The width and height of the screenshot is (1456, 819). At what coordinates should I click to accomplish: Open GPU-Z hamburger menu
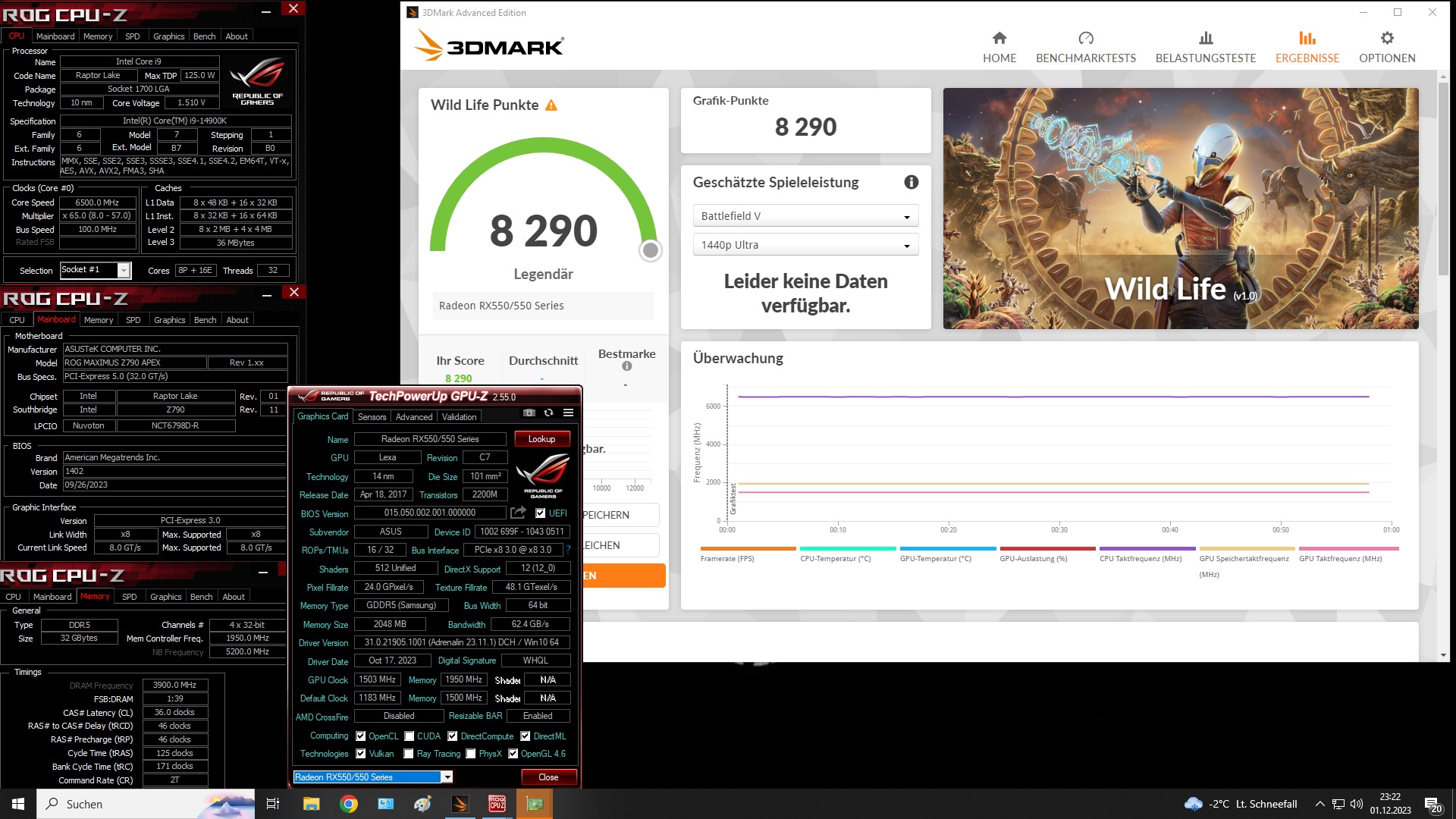[568, 413]
